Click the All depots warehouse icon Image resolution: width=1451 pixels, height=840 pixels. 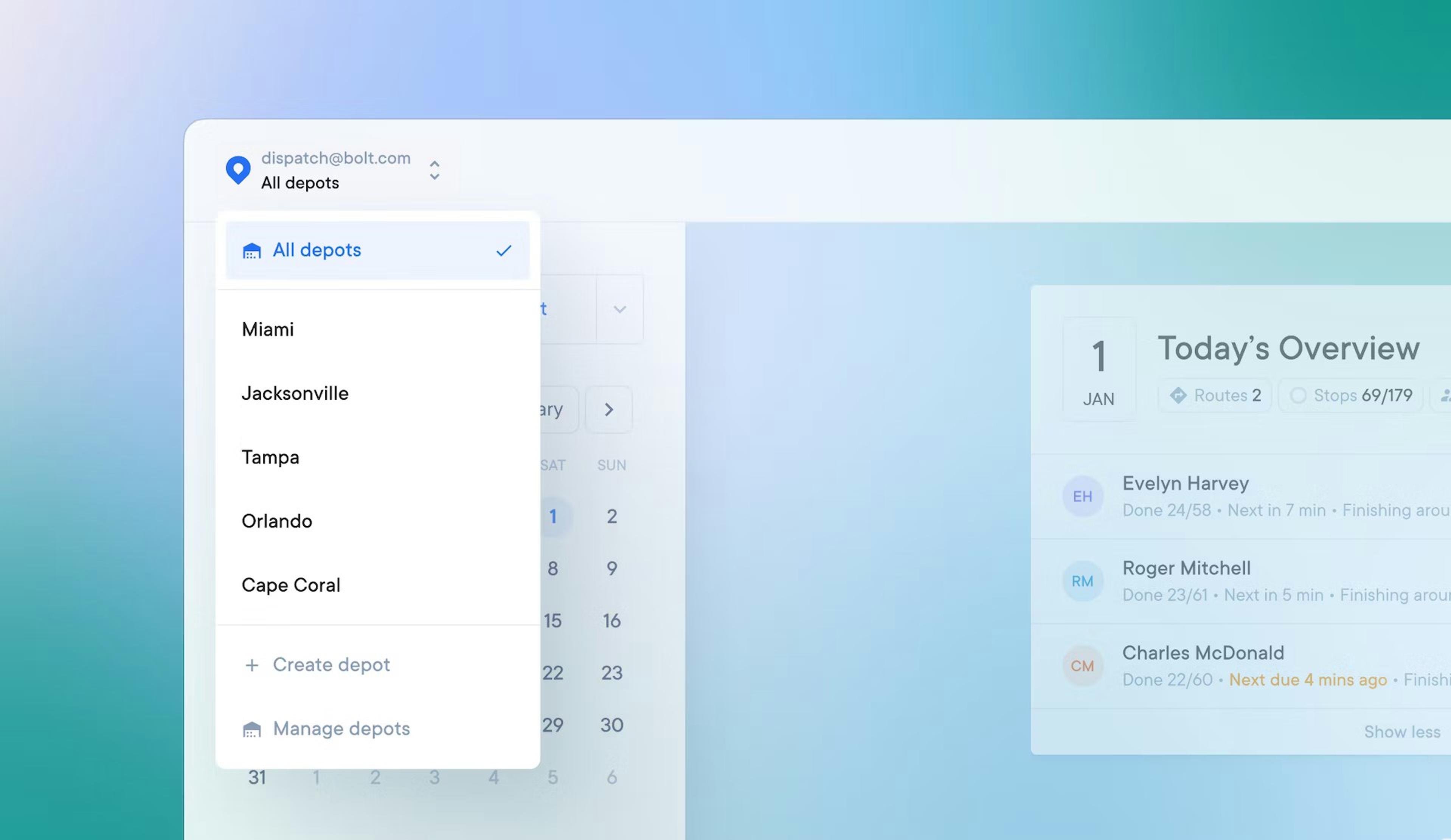(251, 251)
